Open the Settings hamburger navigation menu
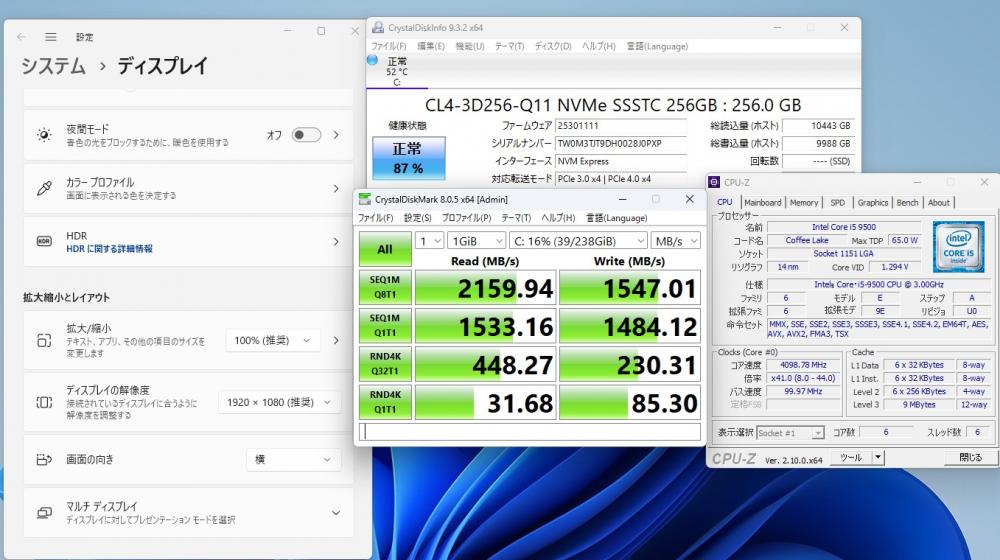Viewport: 1000px width, 560px height. [x=50, y=37]
